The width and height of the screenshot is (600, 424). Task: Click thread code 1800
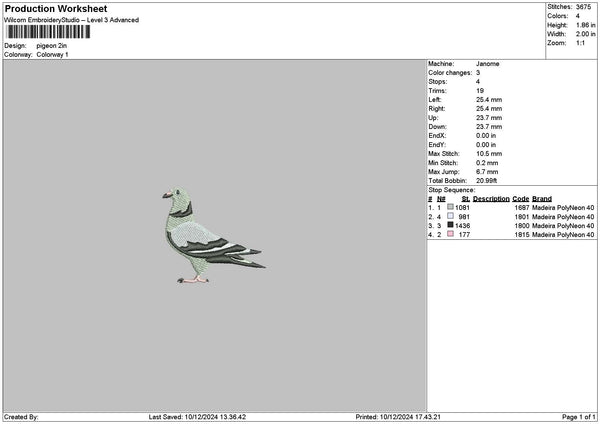522,226
